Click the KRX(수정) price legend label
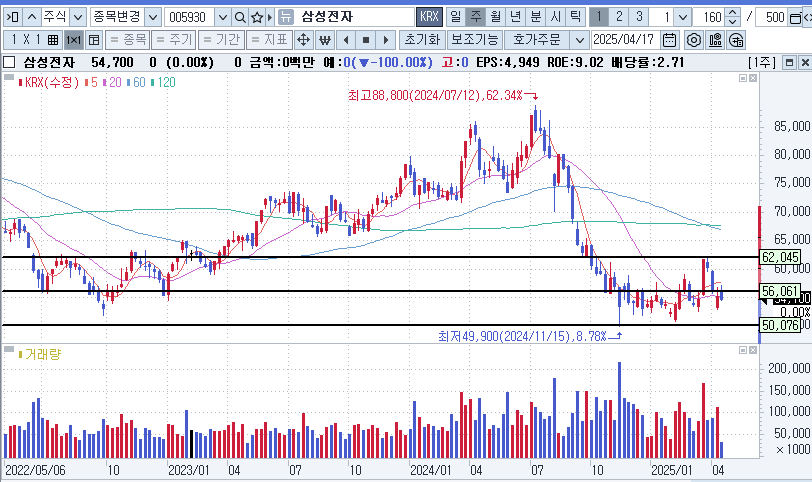The height and width of the screenshot is (482, 812). click(48, 82)
